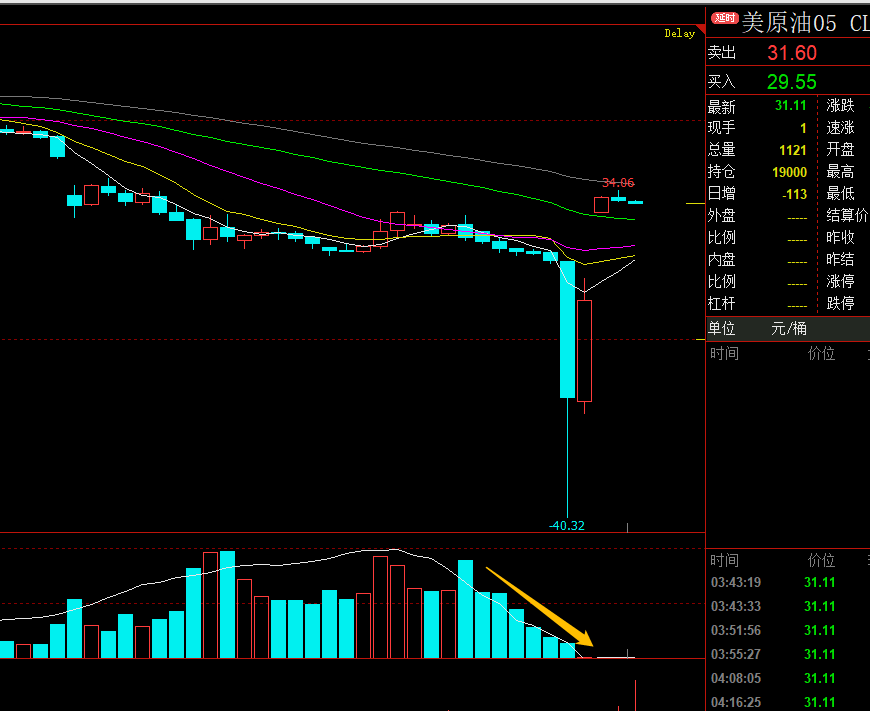870x711 pixels.
Task: Click the 最低 label
Action: coord(840,194)
